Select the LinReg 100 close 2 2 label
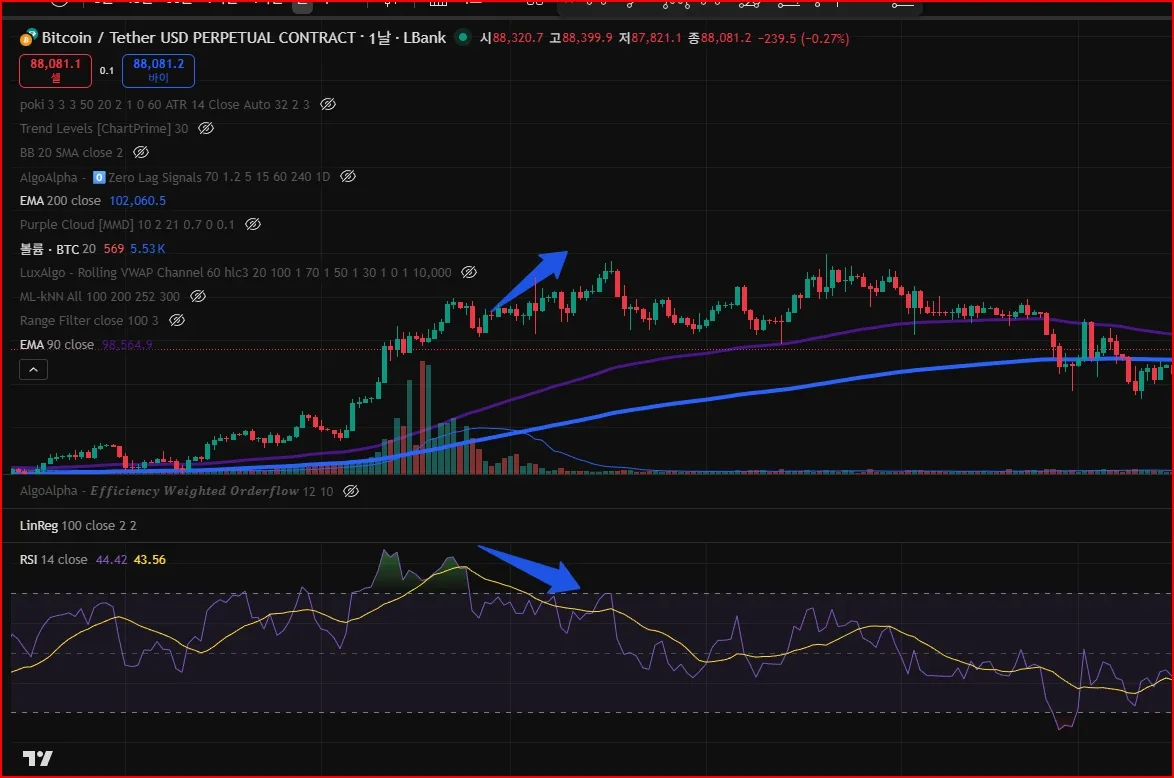 [x=78, y=526]
